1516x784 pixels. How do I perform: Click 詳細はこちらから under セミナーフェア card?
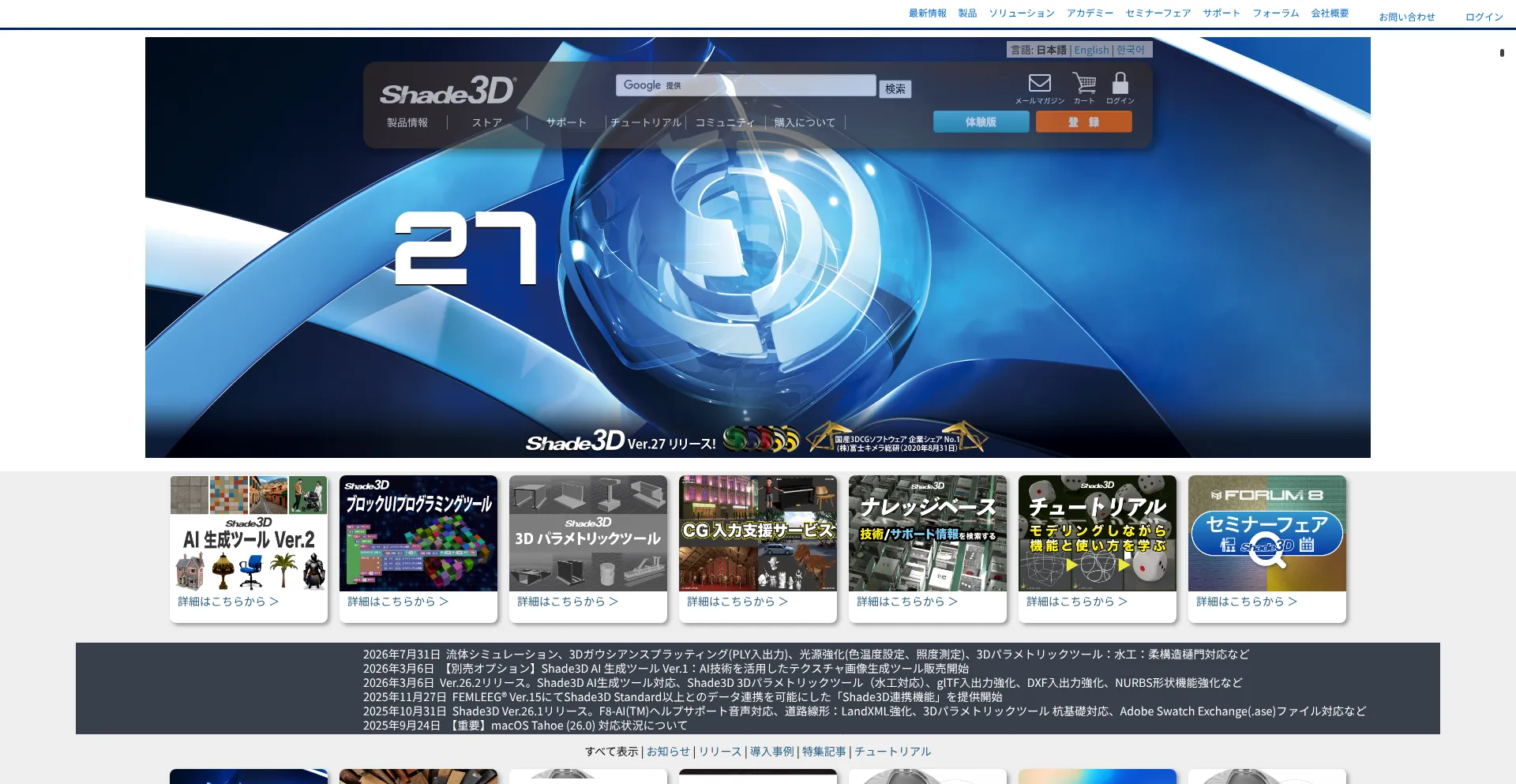[x=1247, y=602]
